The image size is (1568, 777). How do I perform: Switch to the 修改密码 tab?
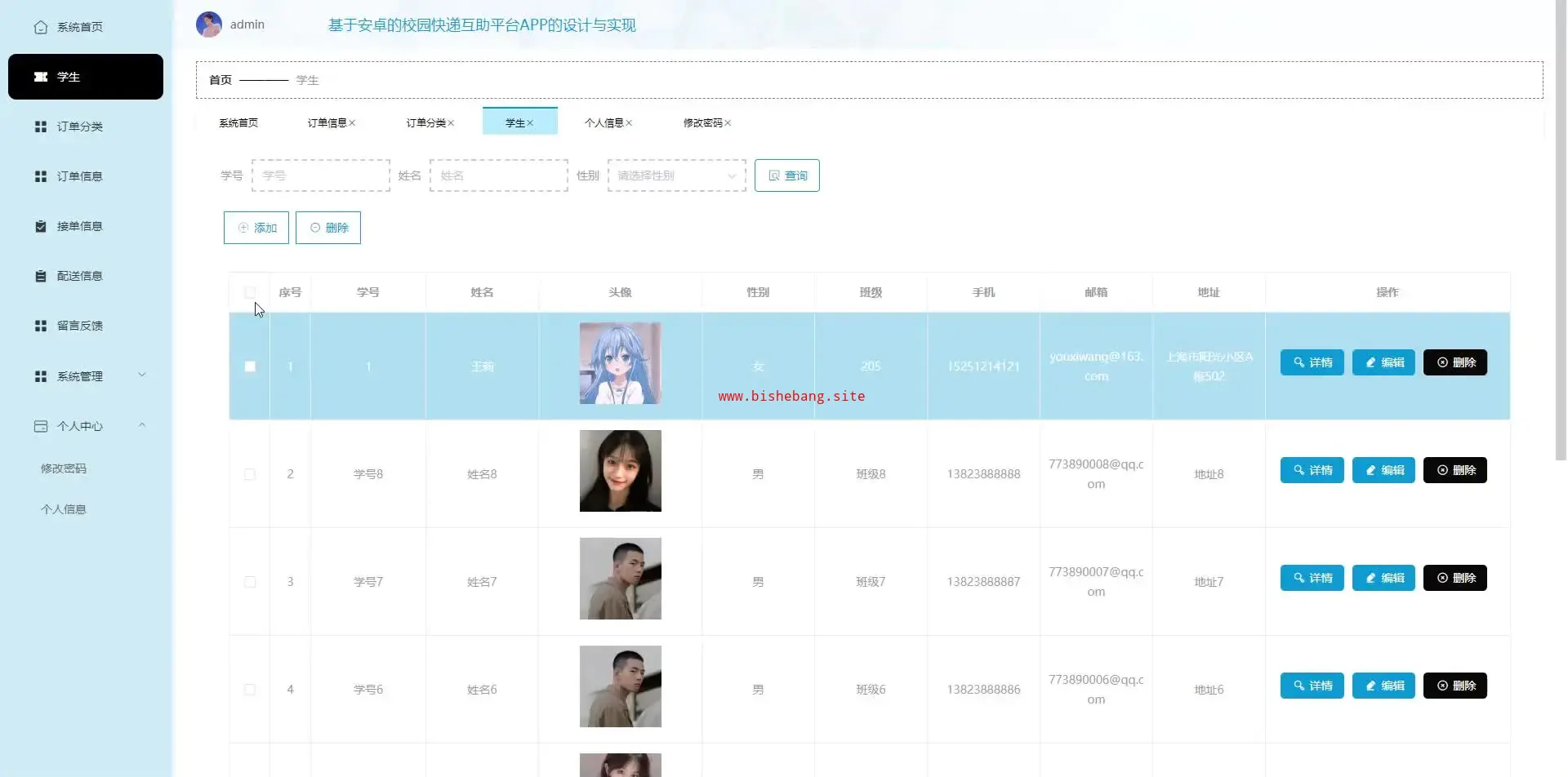702,122
